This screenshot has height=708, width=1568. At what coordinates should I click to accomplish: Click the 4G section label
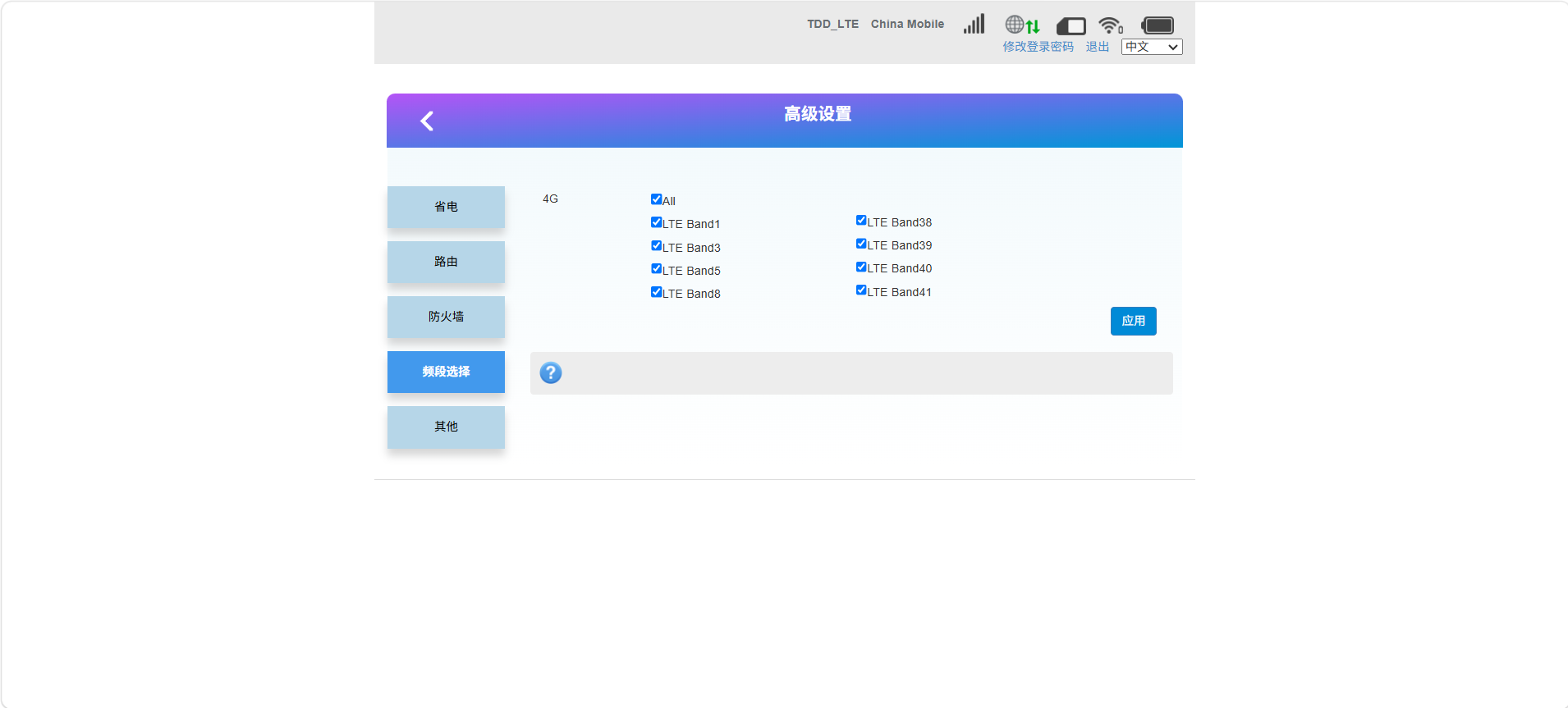pyautogui.click(x=550, y=199)
